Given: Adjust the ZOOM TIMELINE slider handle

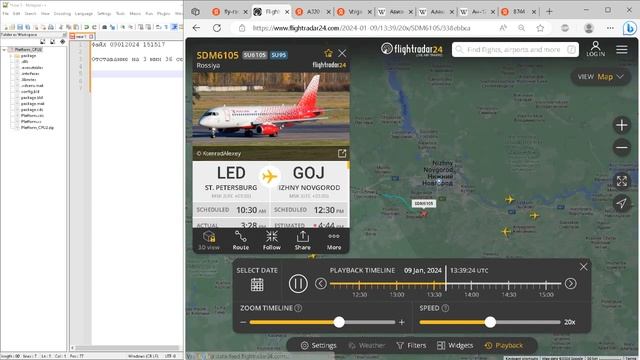Looking at the screenshot, I should [339, 322].
